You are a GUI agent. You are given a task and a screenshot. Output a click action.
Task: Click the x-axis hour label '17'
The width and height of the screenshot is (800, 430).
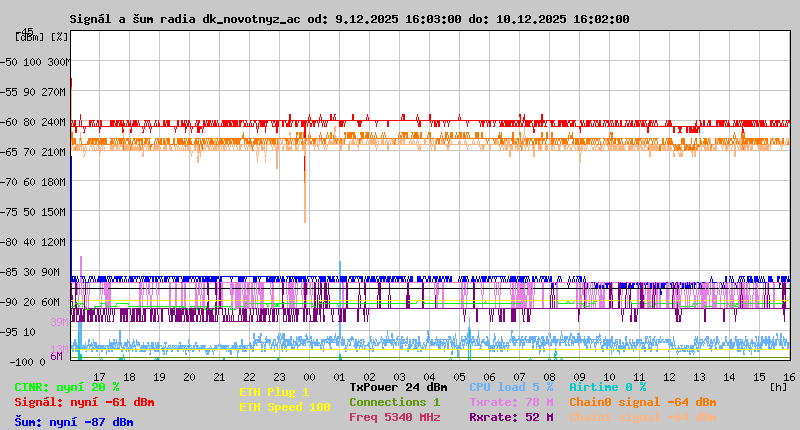pyautogui.click(x=99, y=377)
